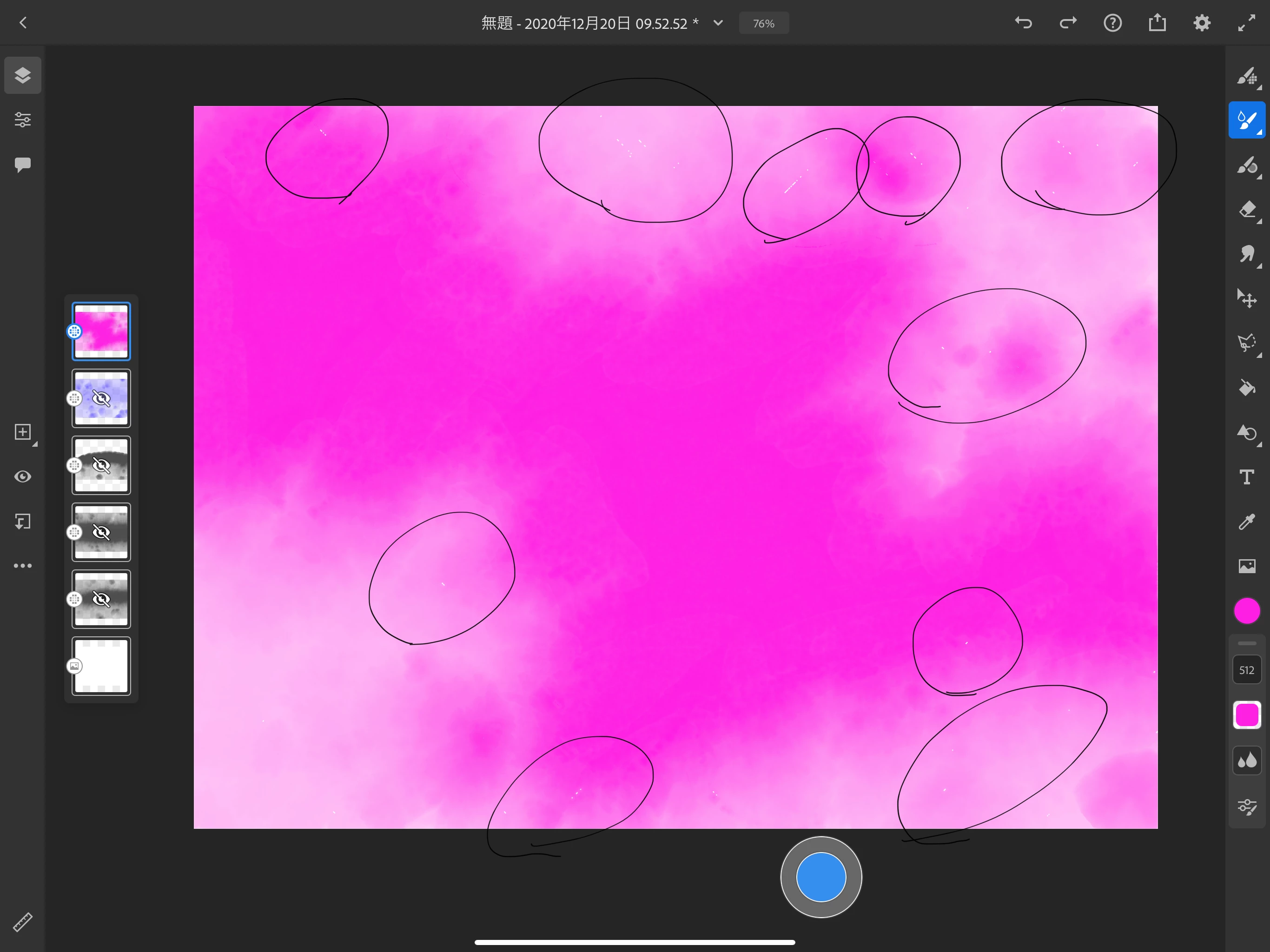Select the Eraser tool
The height and width of the screenshot is (952, 1270).
pos(1247,209)
